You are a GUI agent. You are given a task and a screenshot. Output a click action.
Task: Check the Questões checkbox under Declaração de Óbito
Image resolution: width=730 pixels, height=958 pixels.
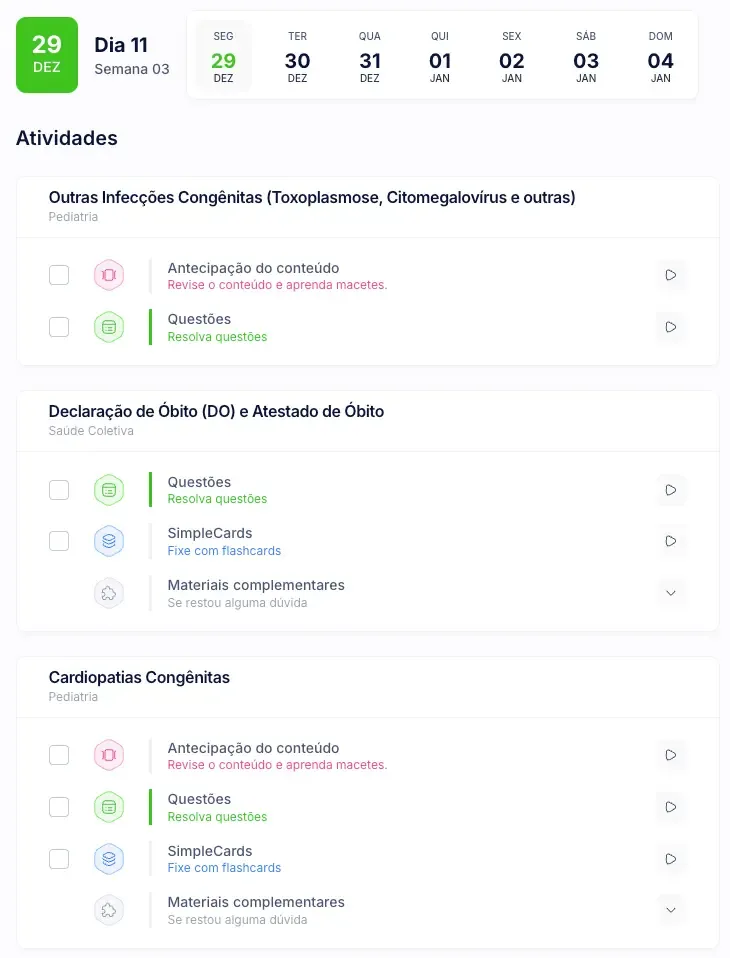coord(59,490)
